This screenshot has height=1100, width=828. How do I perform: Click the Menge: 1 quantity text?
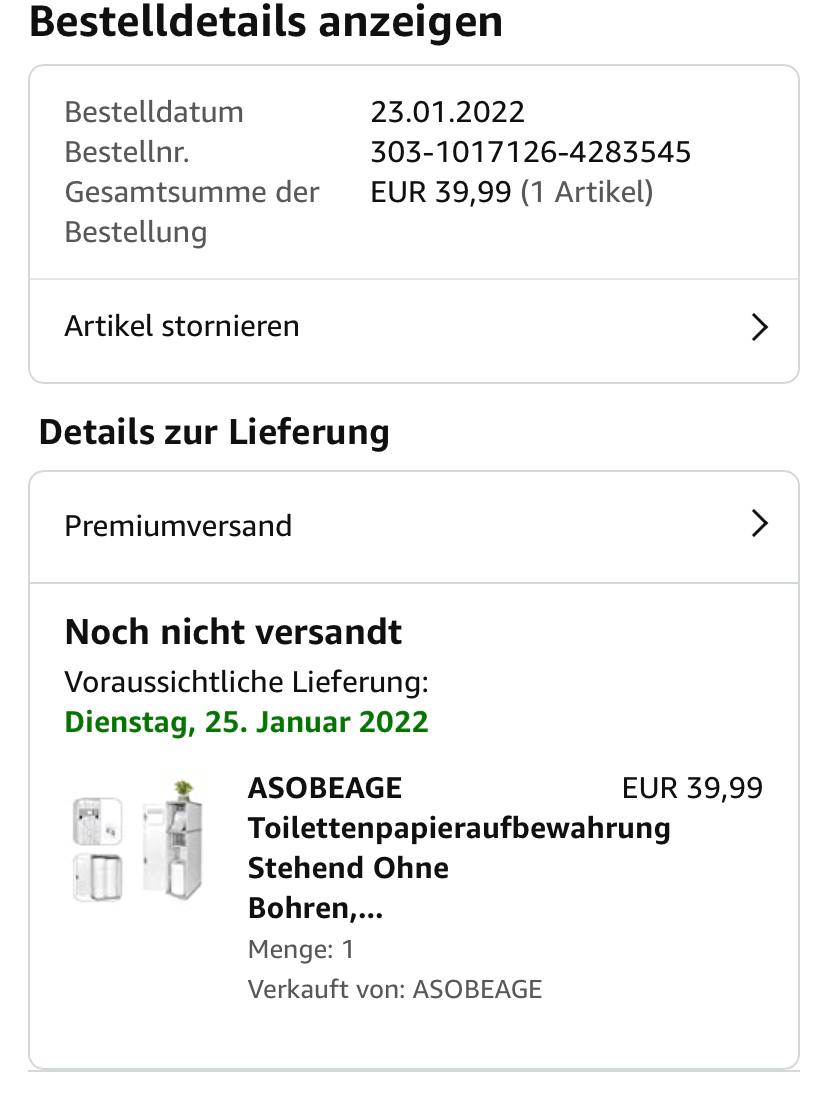300,949
